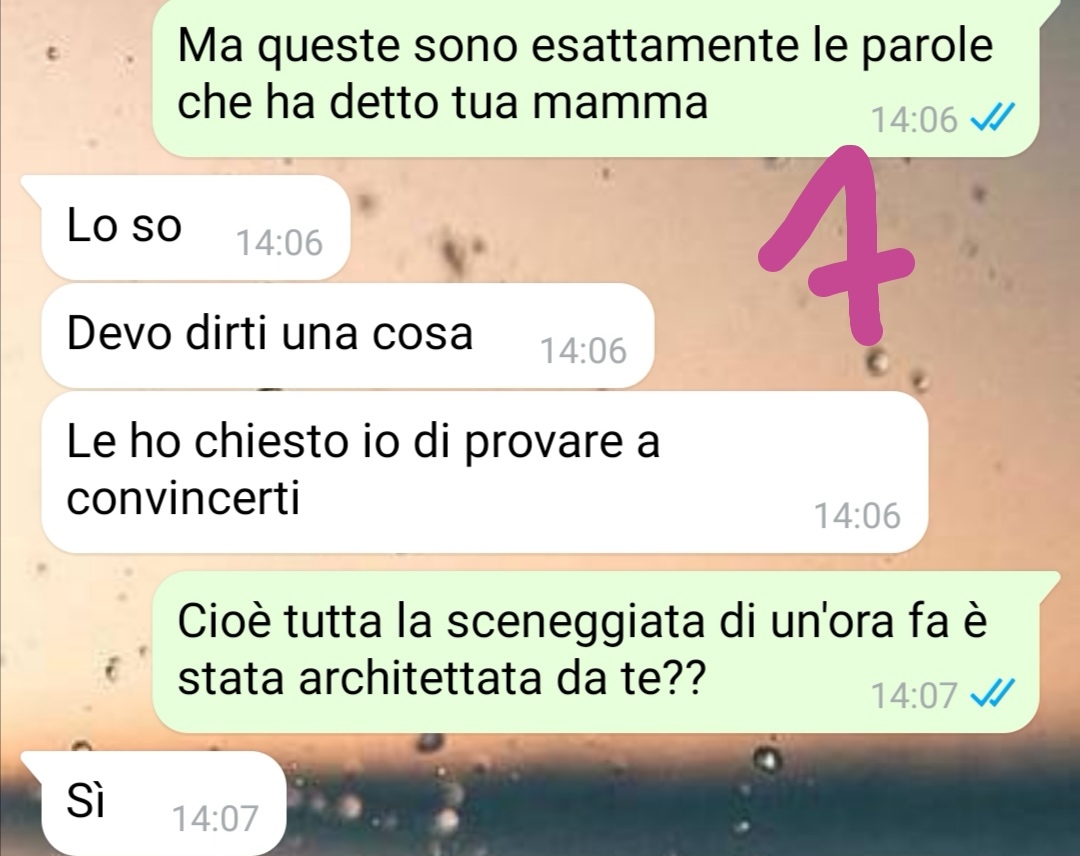Click the 14:06 timestamp on 'Lo so'
Viewport: 1080px width, 856px height.
pyautogui.click(x=279, y=243)
